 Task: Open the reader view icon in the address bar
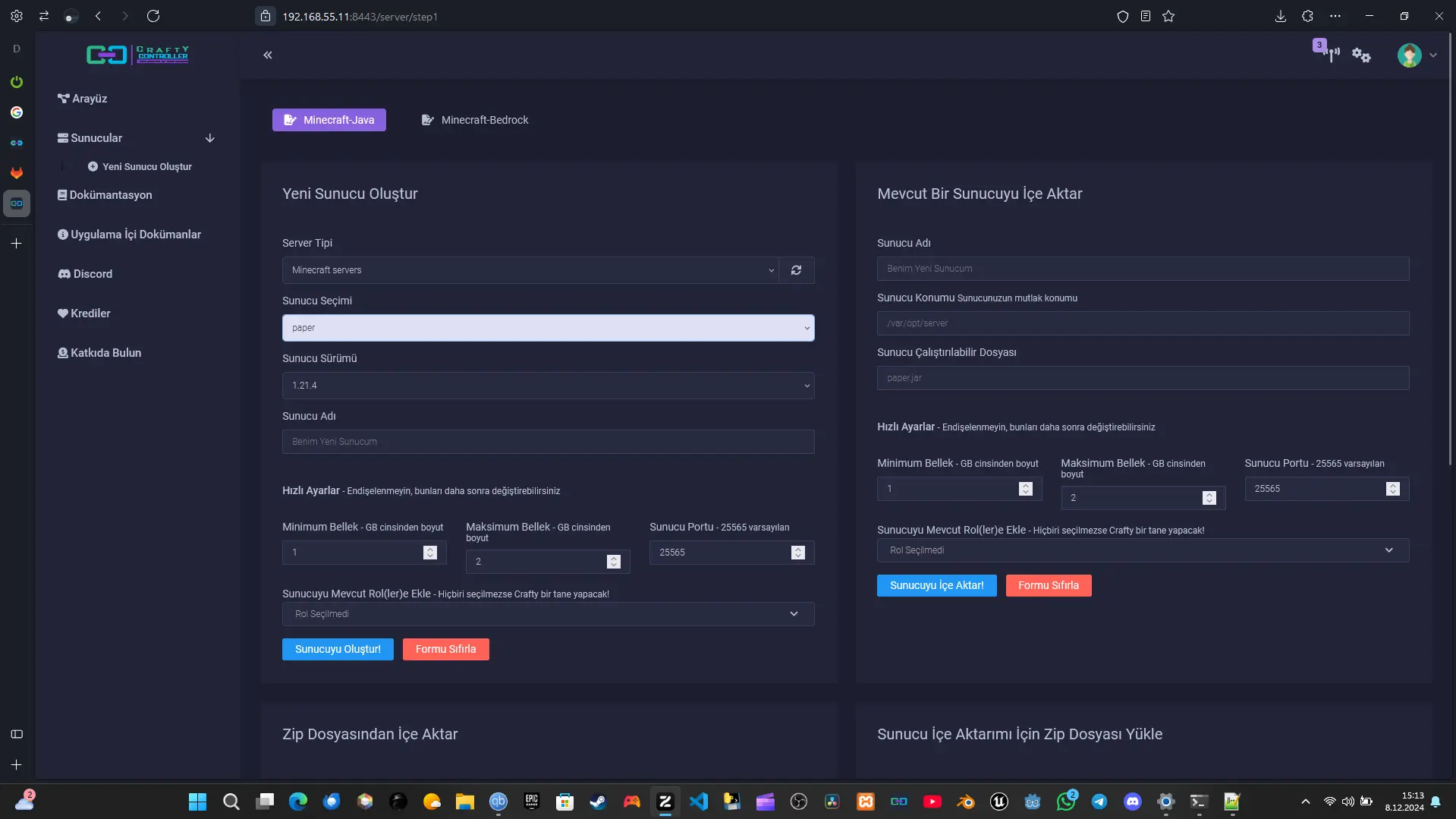click(1146, 16)
